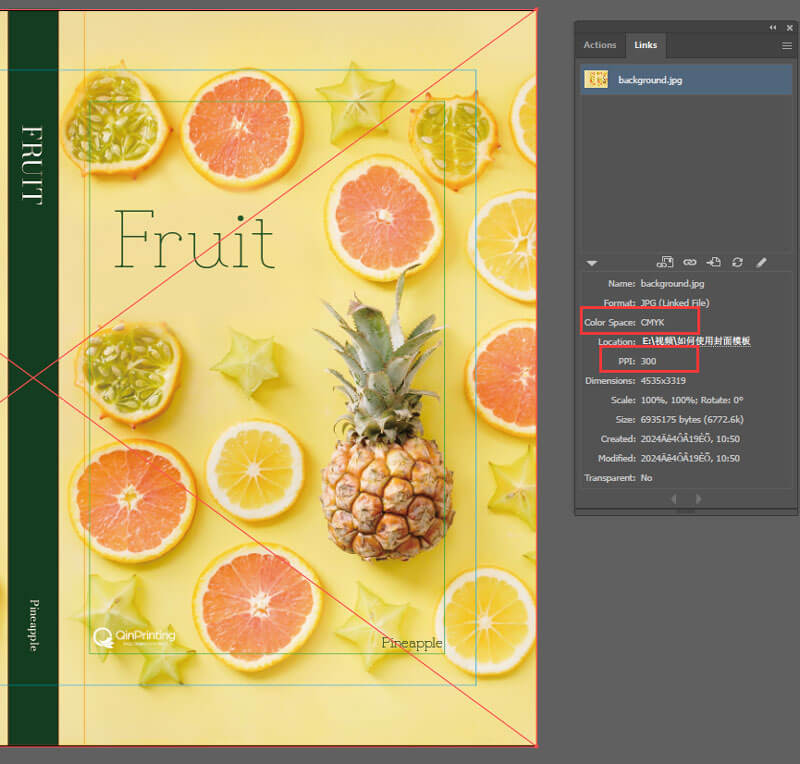This screenshot has height=764, width=800.
Task: Select the Pineapple caption on cover
Action: (x=412, y=644)
